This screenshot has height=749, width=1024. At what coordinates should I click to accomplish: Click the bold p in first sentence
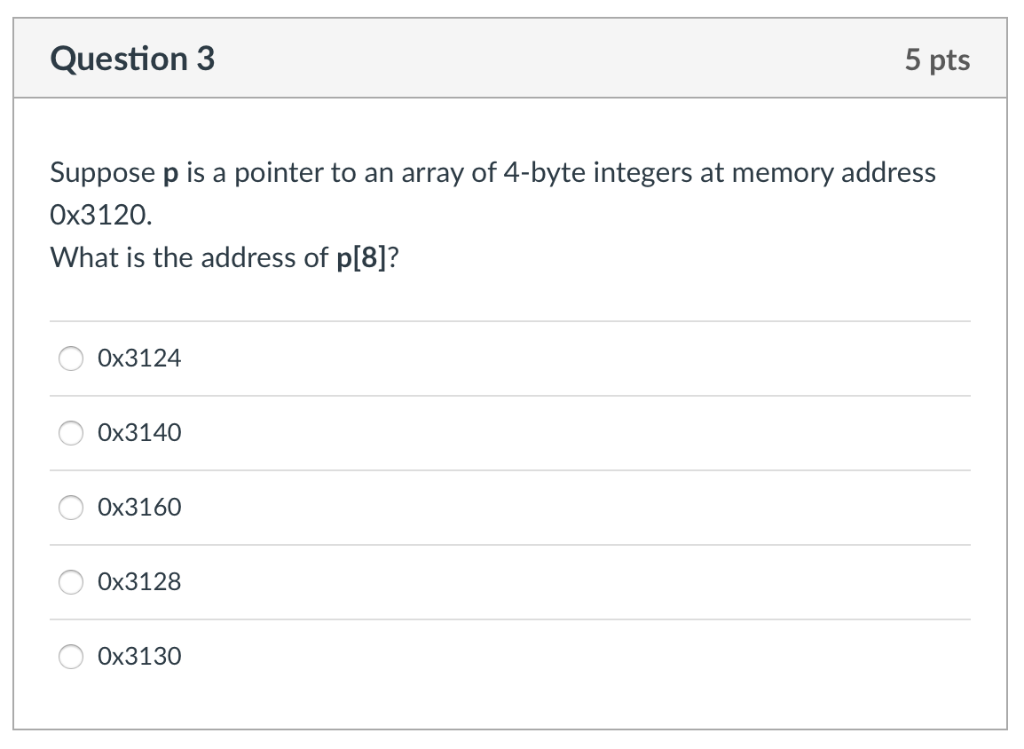170,174
